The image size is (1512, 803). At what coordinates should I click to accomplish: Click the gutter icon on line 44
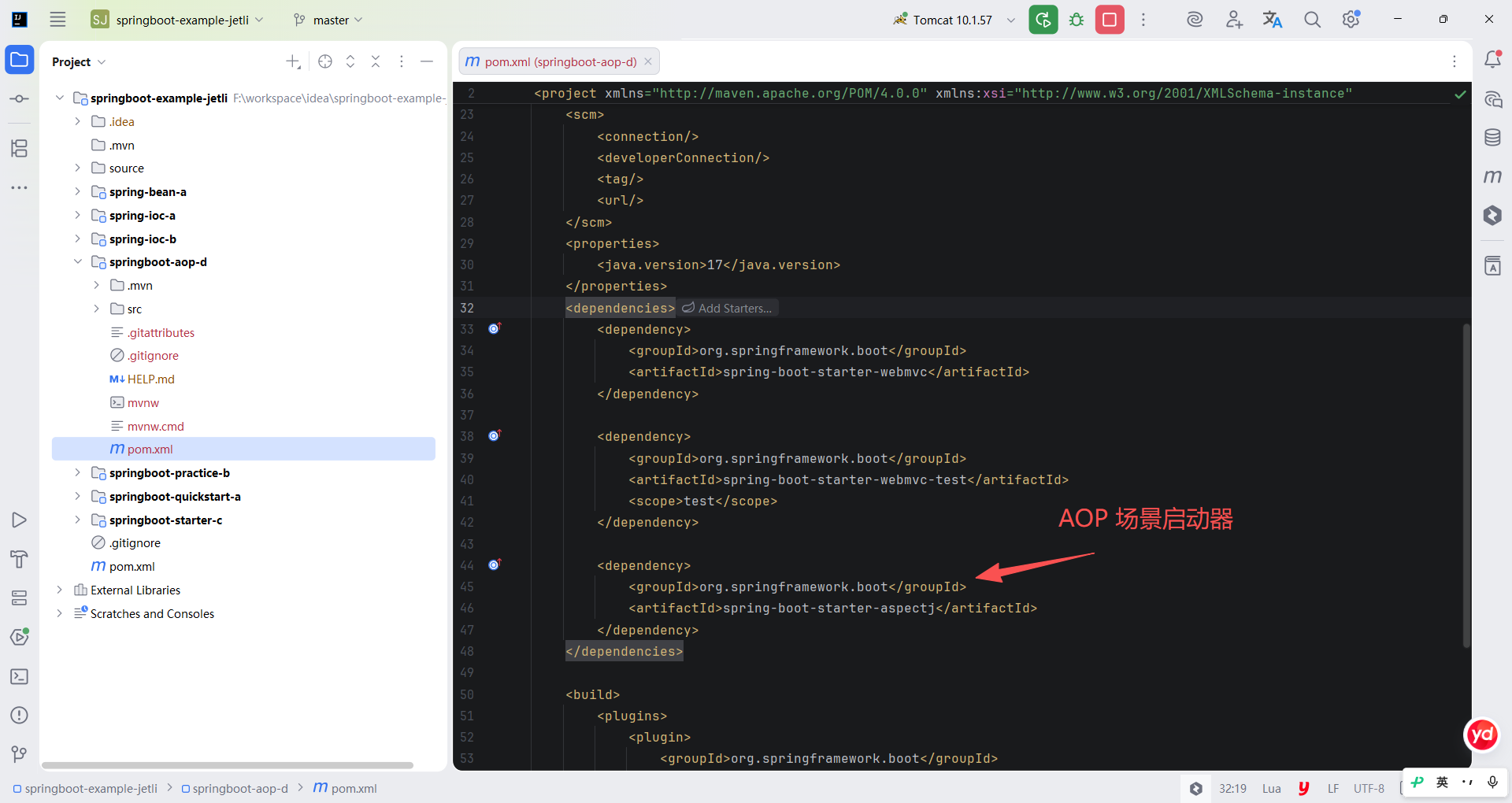pos(495,564)
